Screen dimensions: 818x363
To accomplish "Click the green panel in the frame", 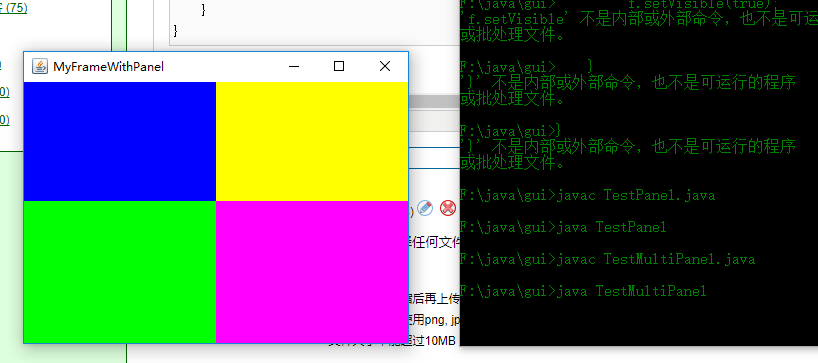I will [120, 272].
